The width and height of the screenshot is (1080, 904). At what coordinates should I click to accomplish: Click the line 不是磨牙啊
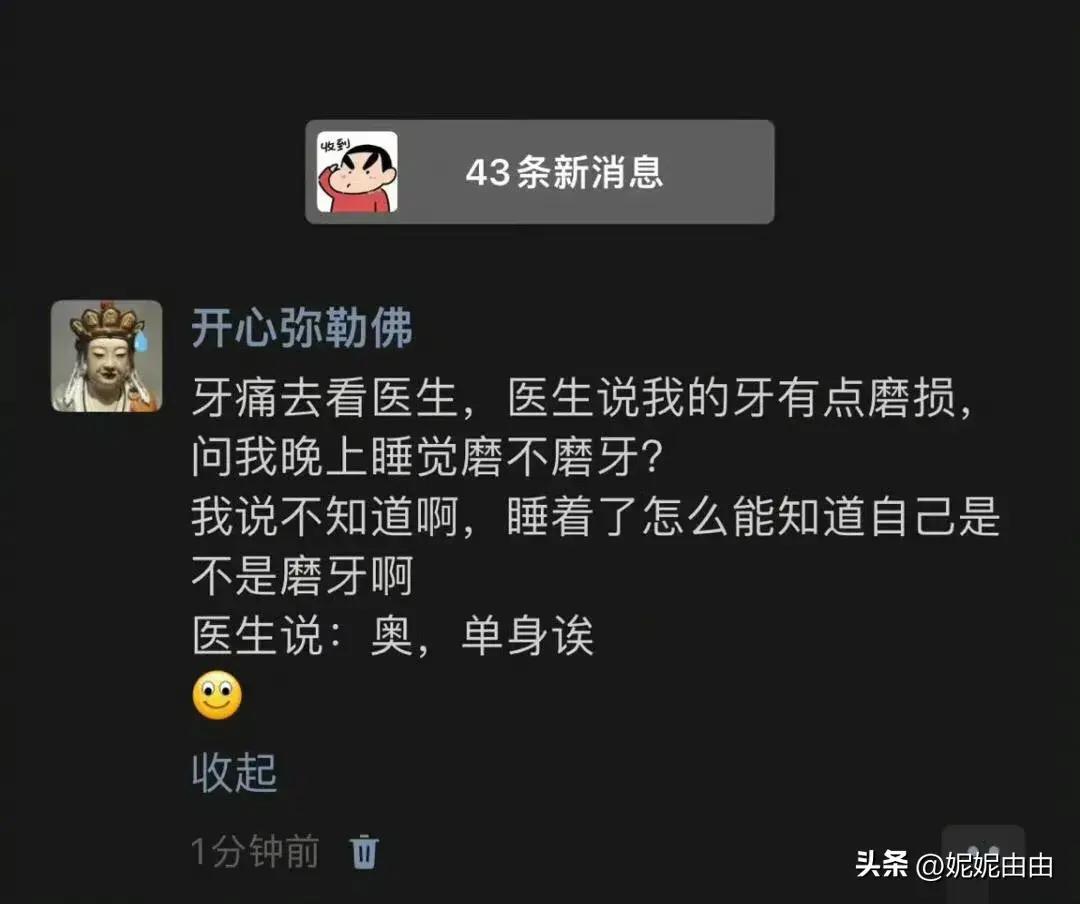coord(302,576)
